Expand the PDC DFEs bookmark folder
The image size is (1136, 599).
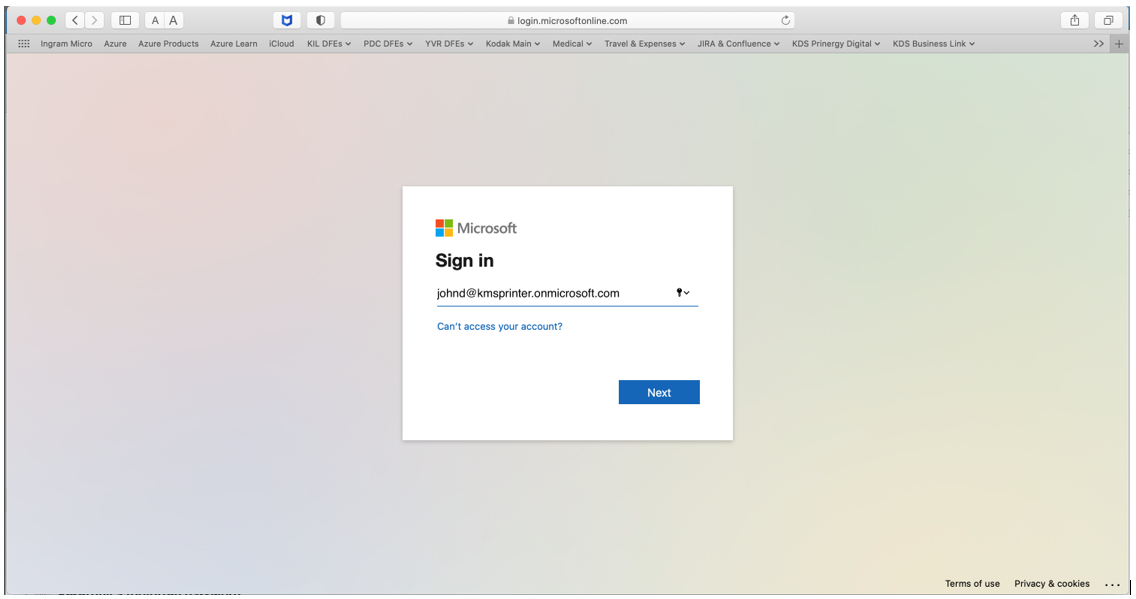(x=388, y=43)
